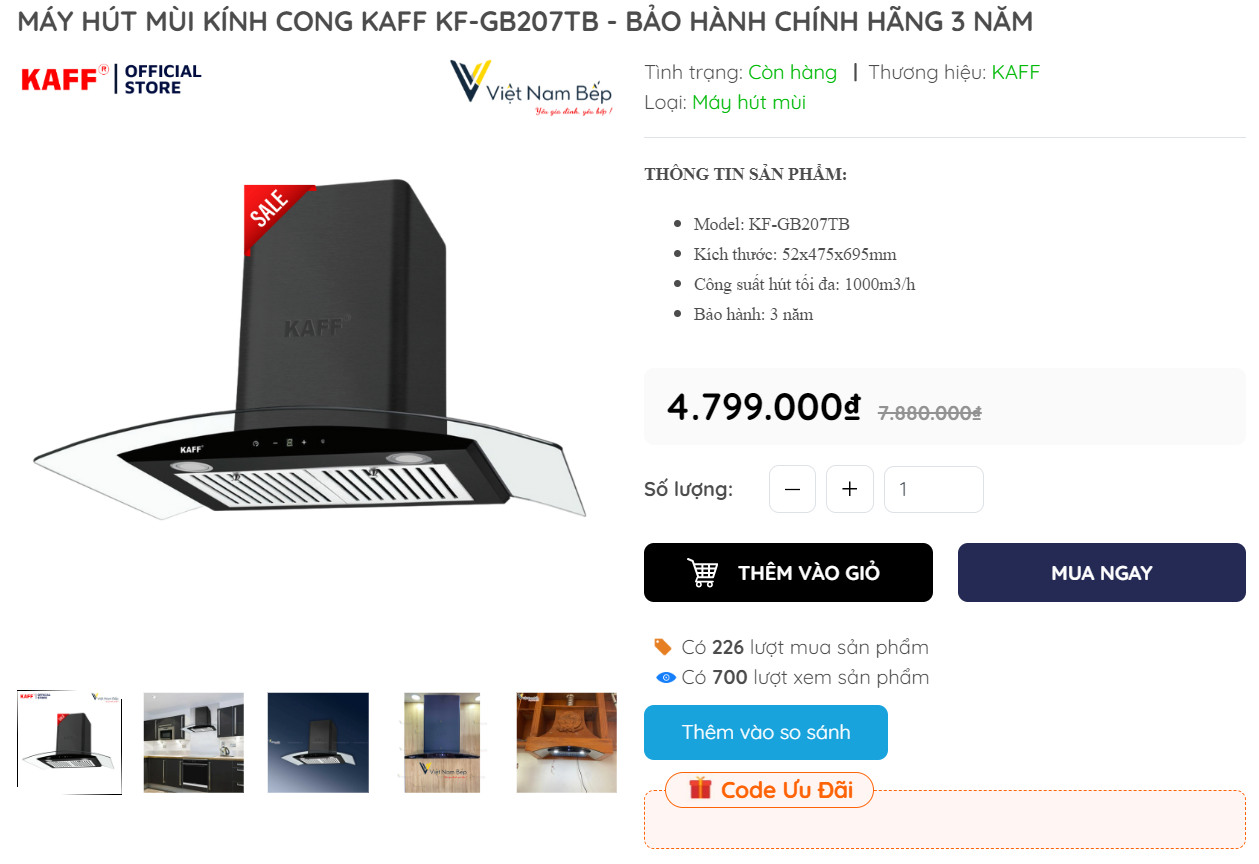Open the KAFF brand link
This screenshot has height=864, width=1259.
coord(1016,72)
